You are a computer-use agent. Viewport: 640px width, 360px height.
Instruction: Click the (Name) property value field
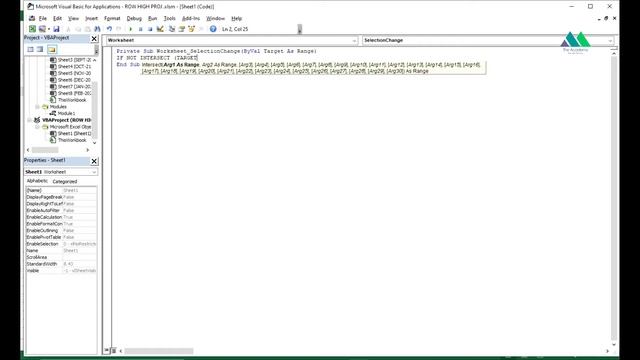[80, 190]
